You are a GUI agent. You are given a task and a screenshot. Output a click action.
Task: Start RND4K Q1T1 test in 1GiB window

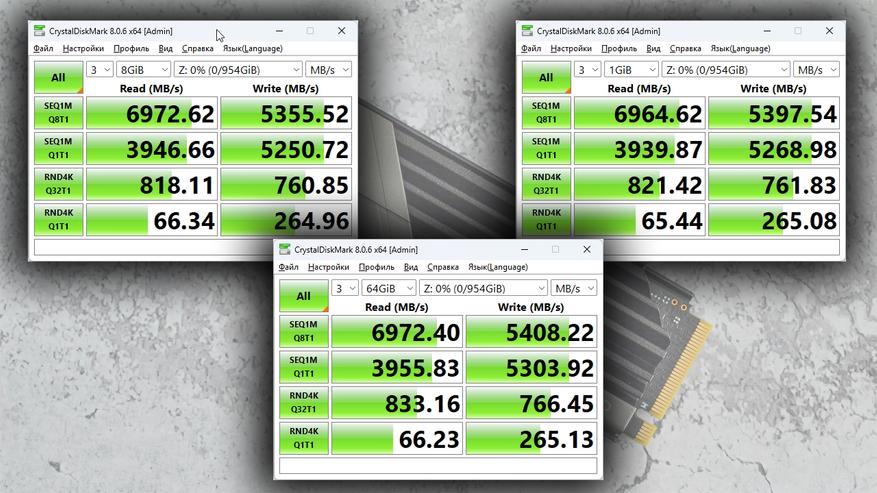click(x=546, y=219)
